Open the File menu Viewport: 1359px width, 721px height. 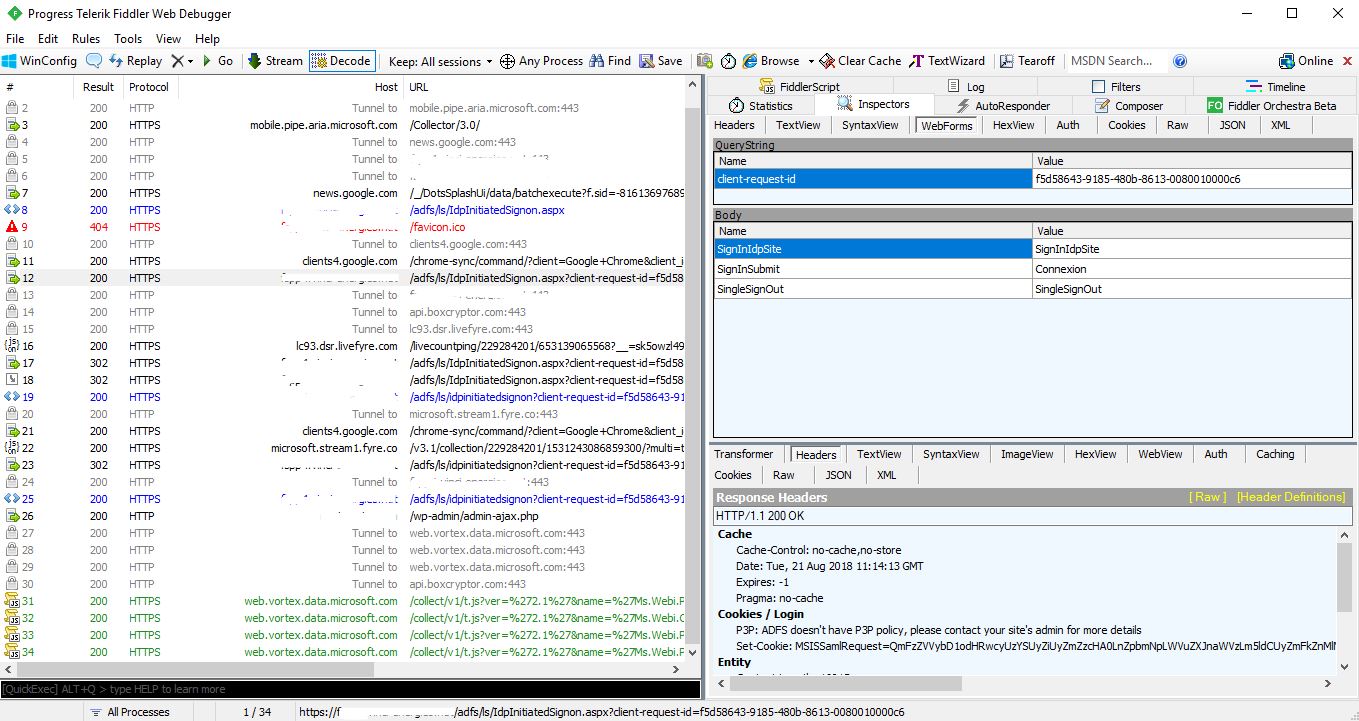click(15, 38)
